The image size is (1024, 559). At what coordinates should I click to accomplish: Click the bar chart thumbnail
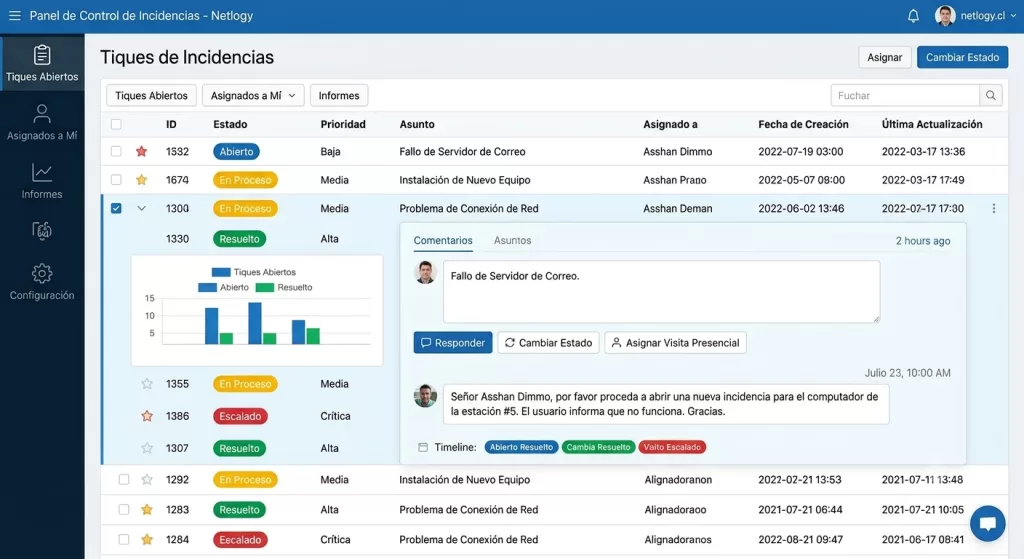click(257, 310)
